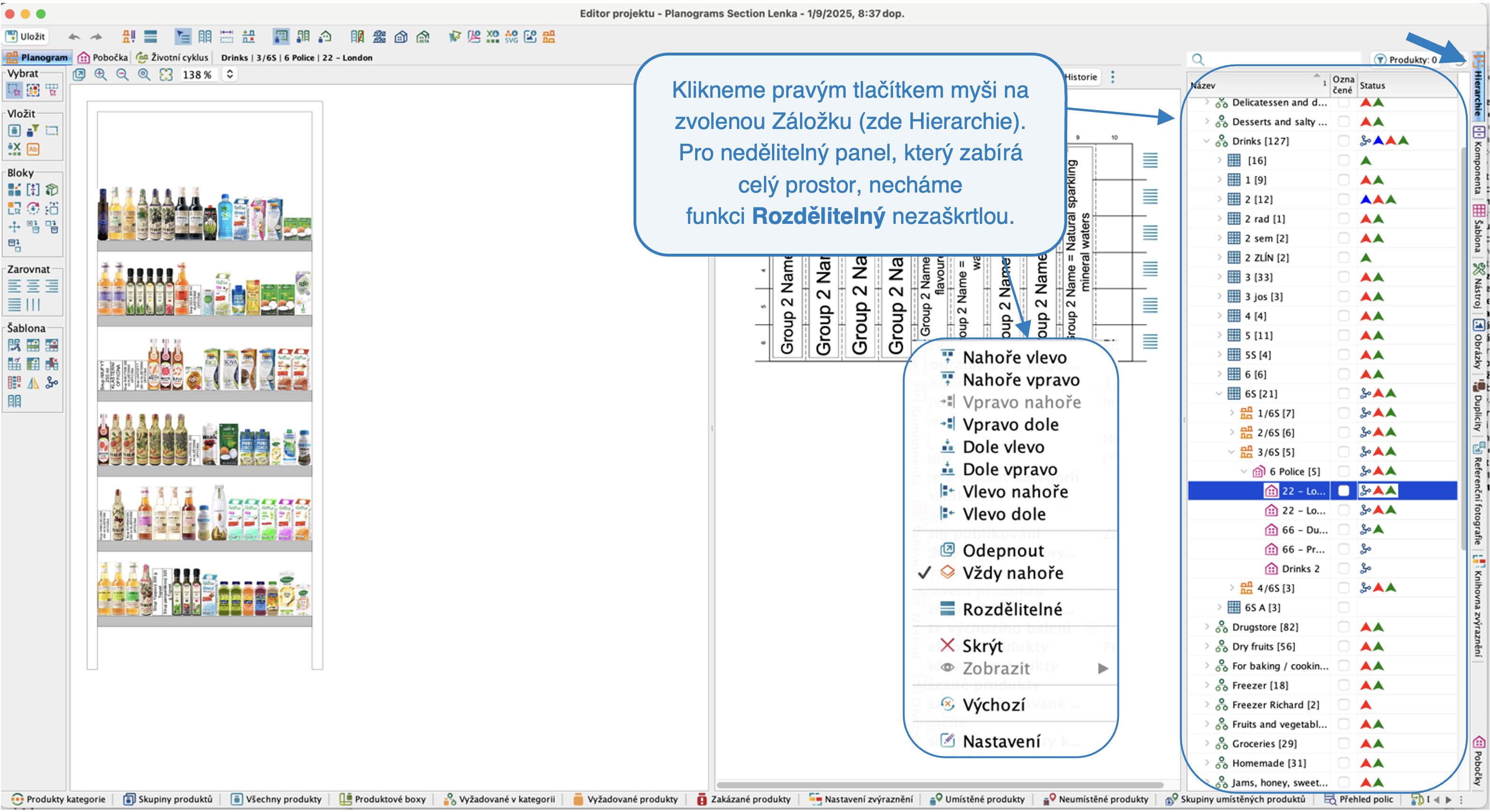The width and height of the screenshot is (1490, 812).
Task: Click the zoom out magnifier icon
Action: tap(122, 74)
